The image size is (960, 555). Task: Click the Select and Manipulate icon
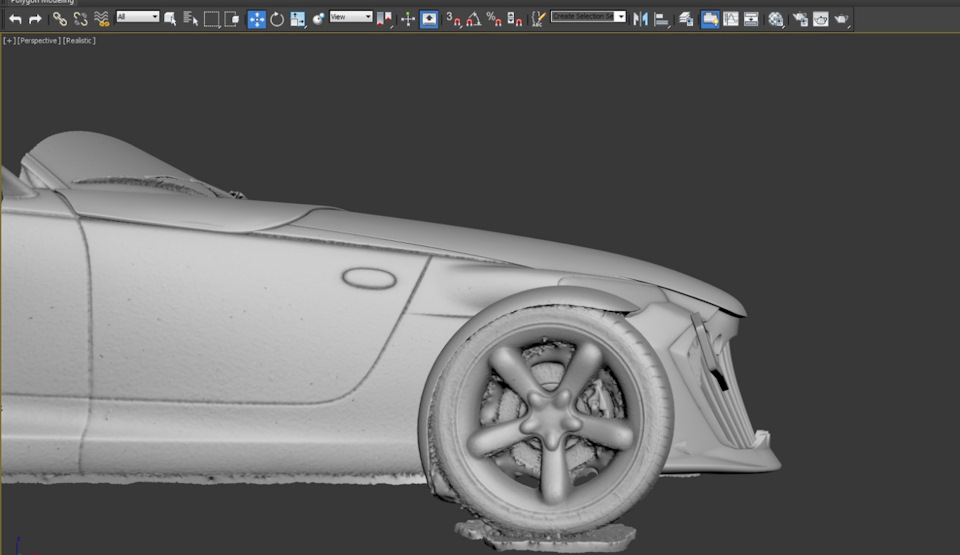click(x=408, y=19)
